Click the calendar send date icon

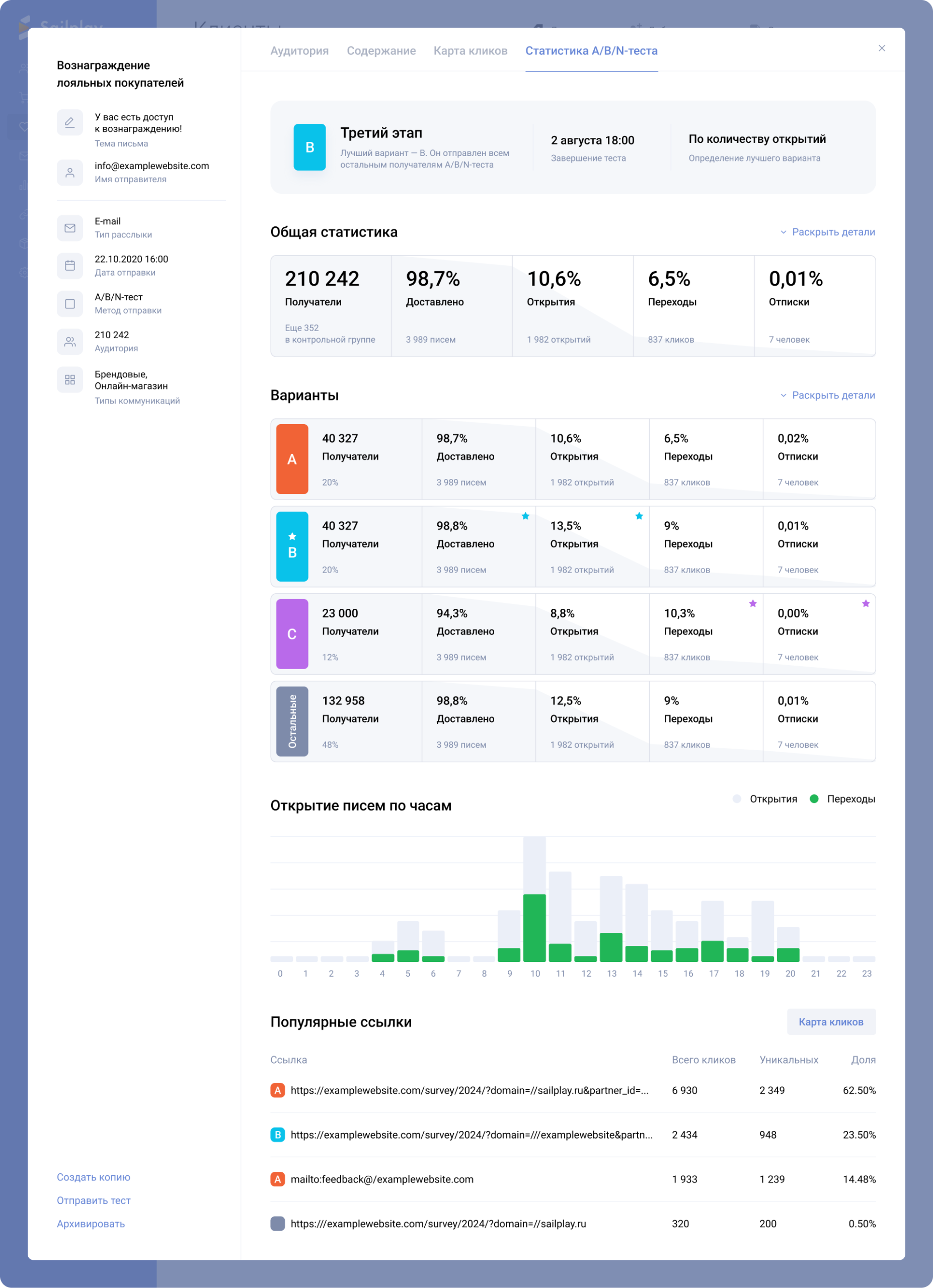(70, 266)
